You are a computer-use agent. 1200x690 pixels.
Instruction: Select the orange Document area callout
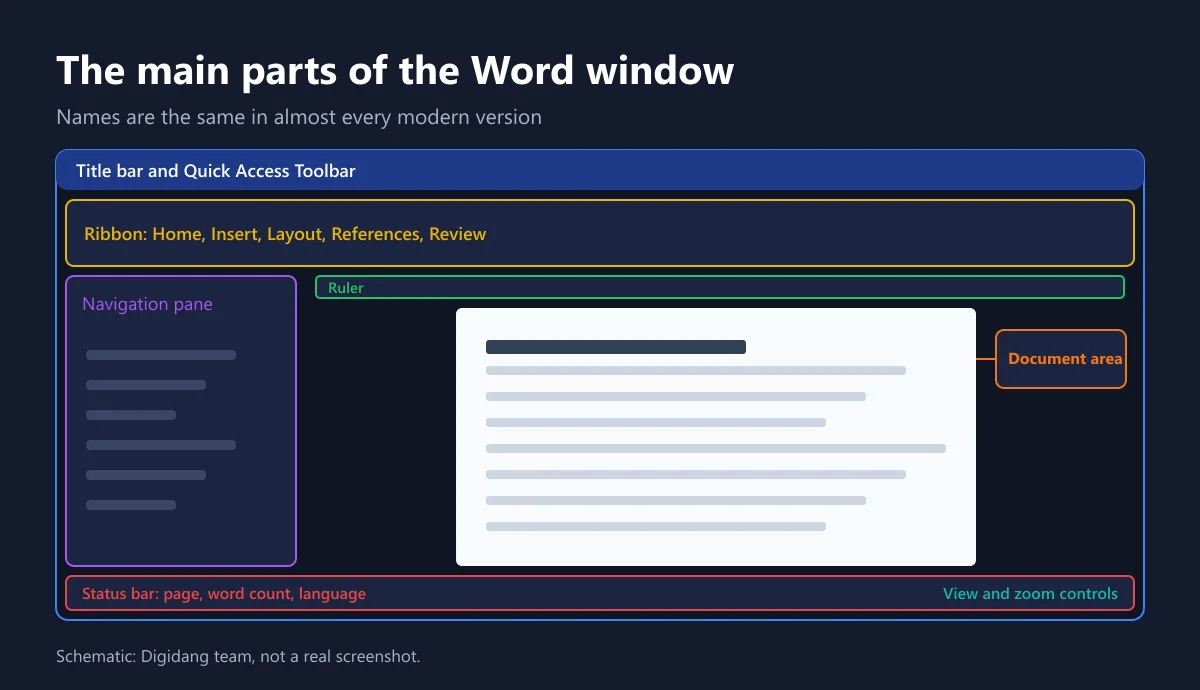pos(1061,359)
